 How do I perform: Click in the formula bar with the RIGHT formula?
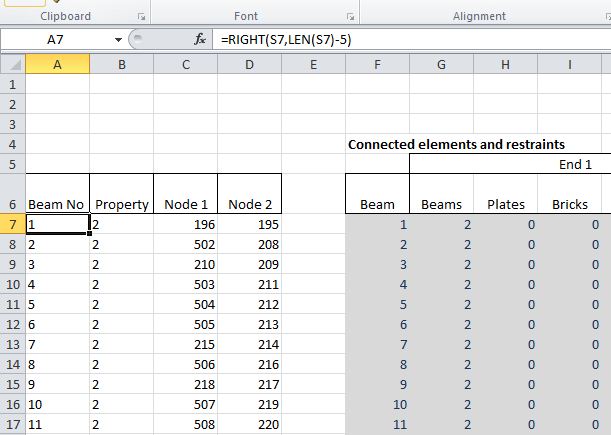(400, 39)
